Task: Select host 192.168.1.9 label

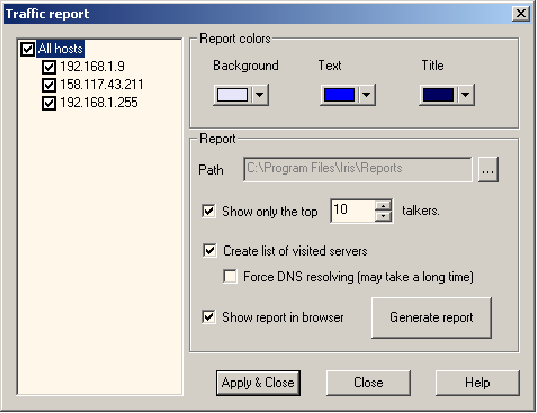Action: tap(92, 66)
